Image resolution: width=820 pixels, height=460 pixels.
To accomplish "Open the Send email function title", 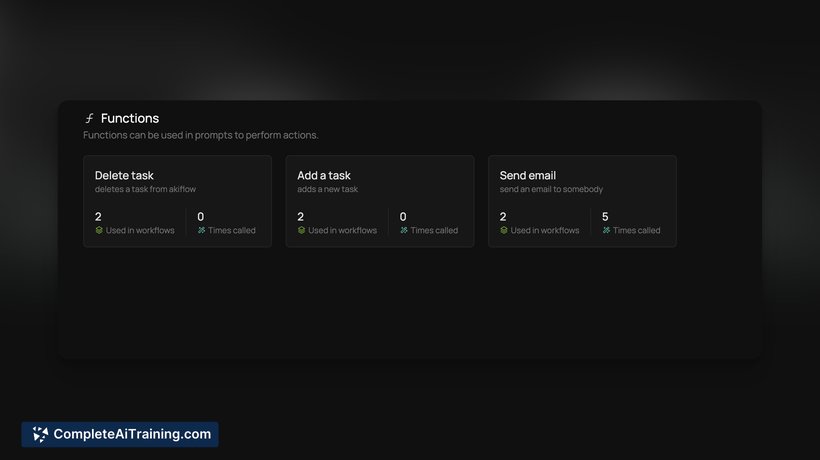I will 527,175.
